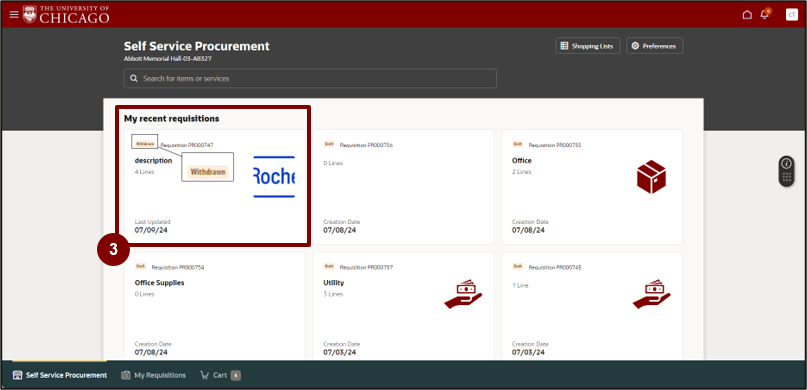Open the hamburger navigation menu

point(14,14)
